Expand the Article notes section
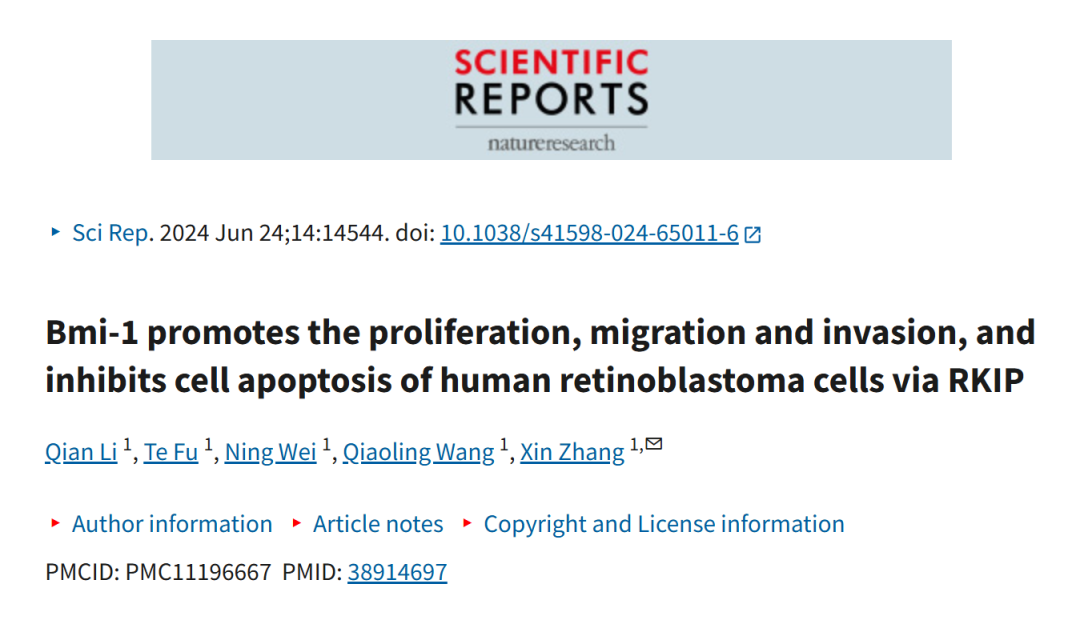This screenshot has height=620, width=1080. click(377, 524)
